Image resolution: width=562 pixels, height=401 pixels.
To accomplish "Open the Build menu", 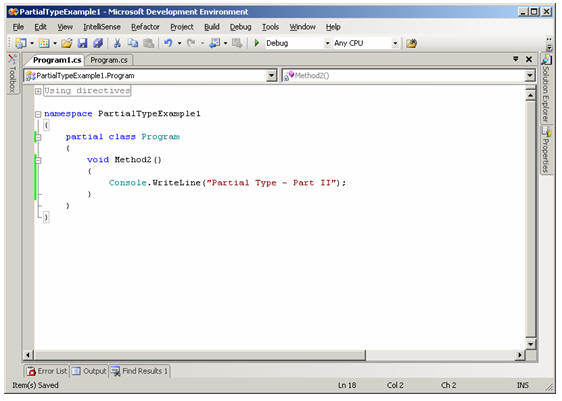I will (x=212, y=27).
